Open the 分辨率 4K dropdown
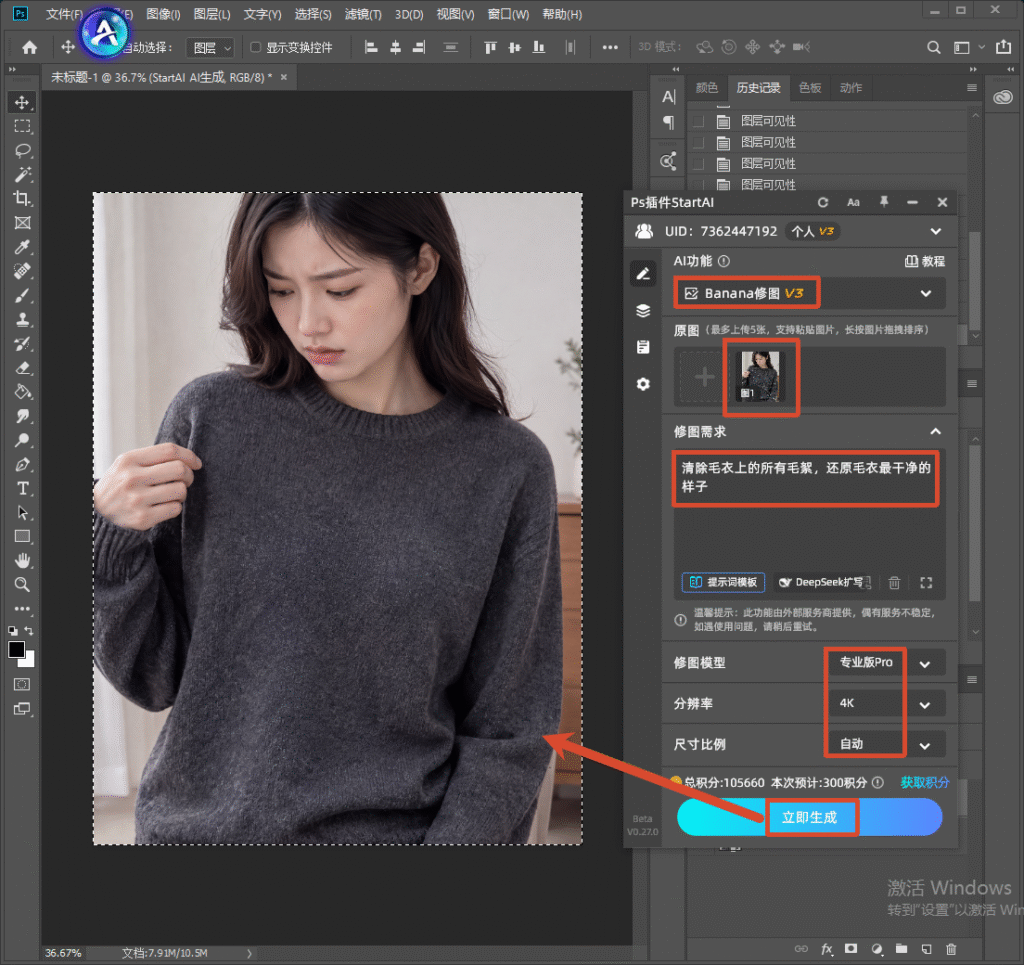This screenshot has height=965, width=1024. click(886, 703)
